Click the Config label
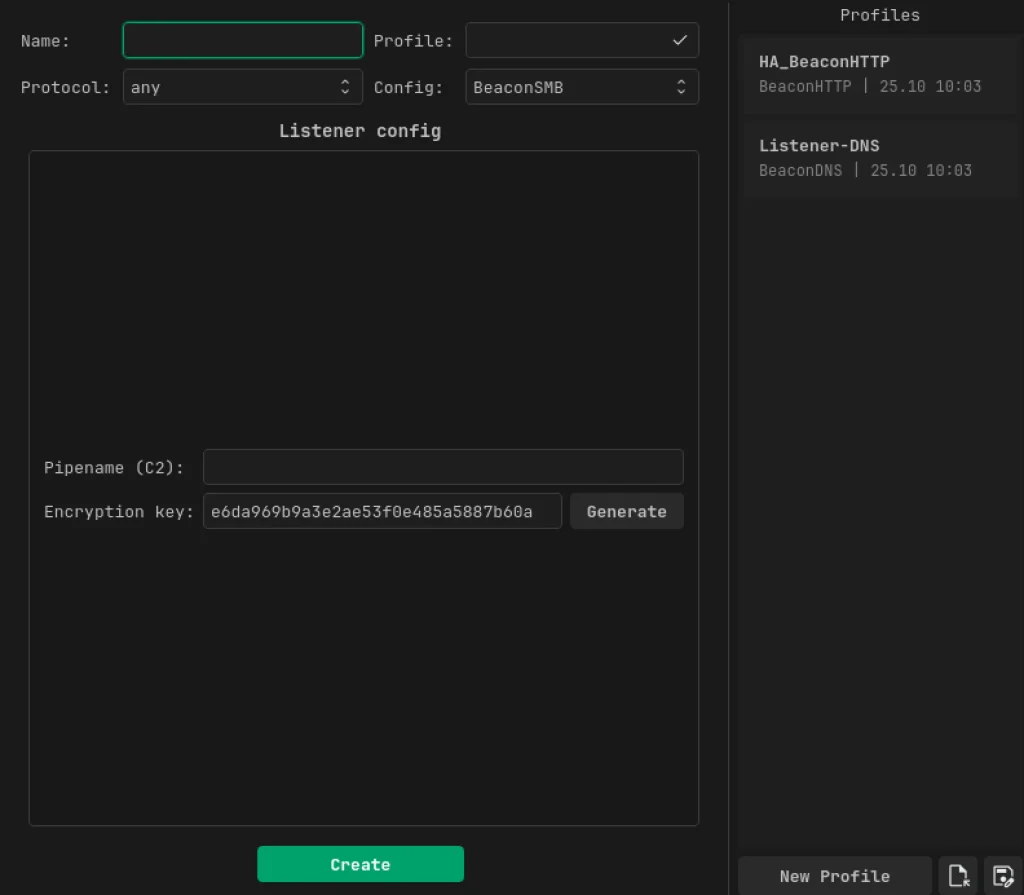This screenshot has width=1024, height=895. point(408,88)
